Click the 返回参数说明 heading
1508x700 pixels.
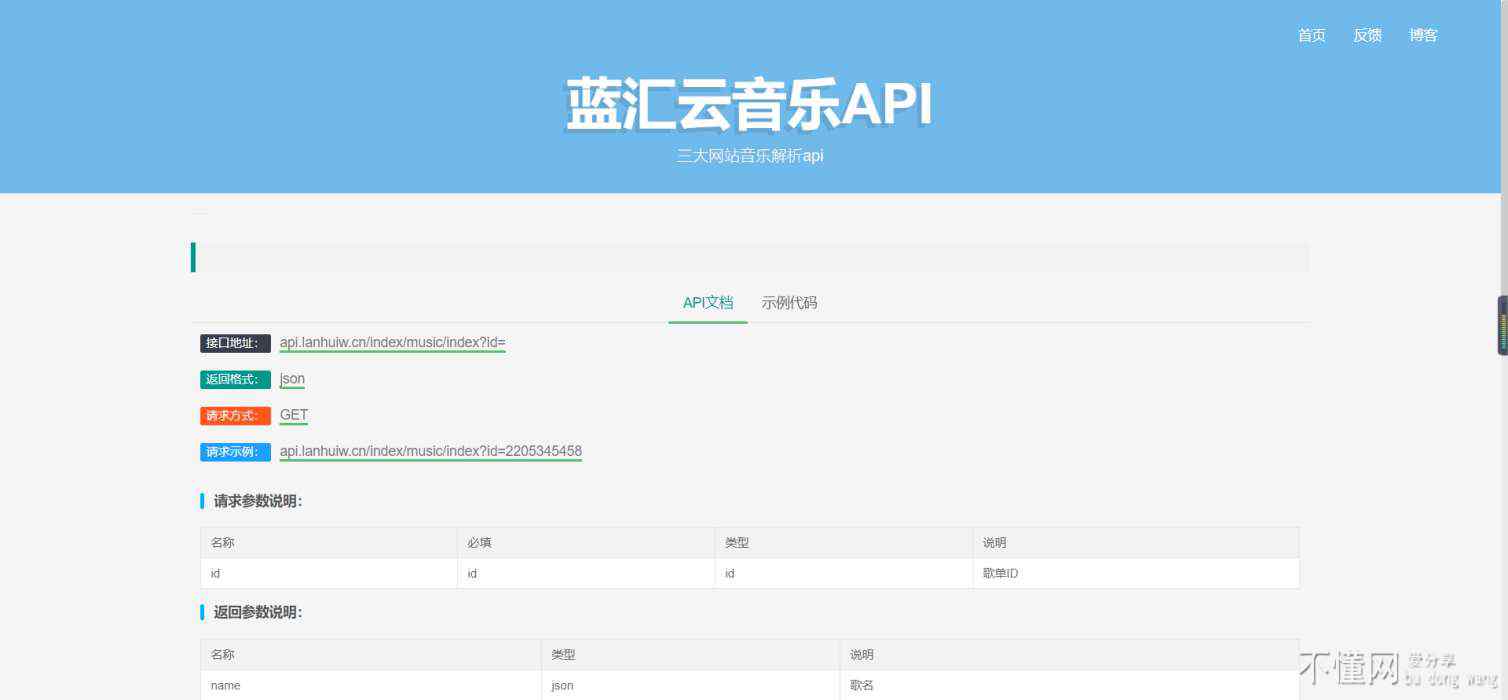(258, 612)
